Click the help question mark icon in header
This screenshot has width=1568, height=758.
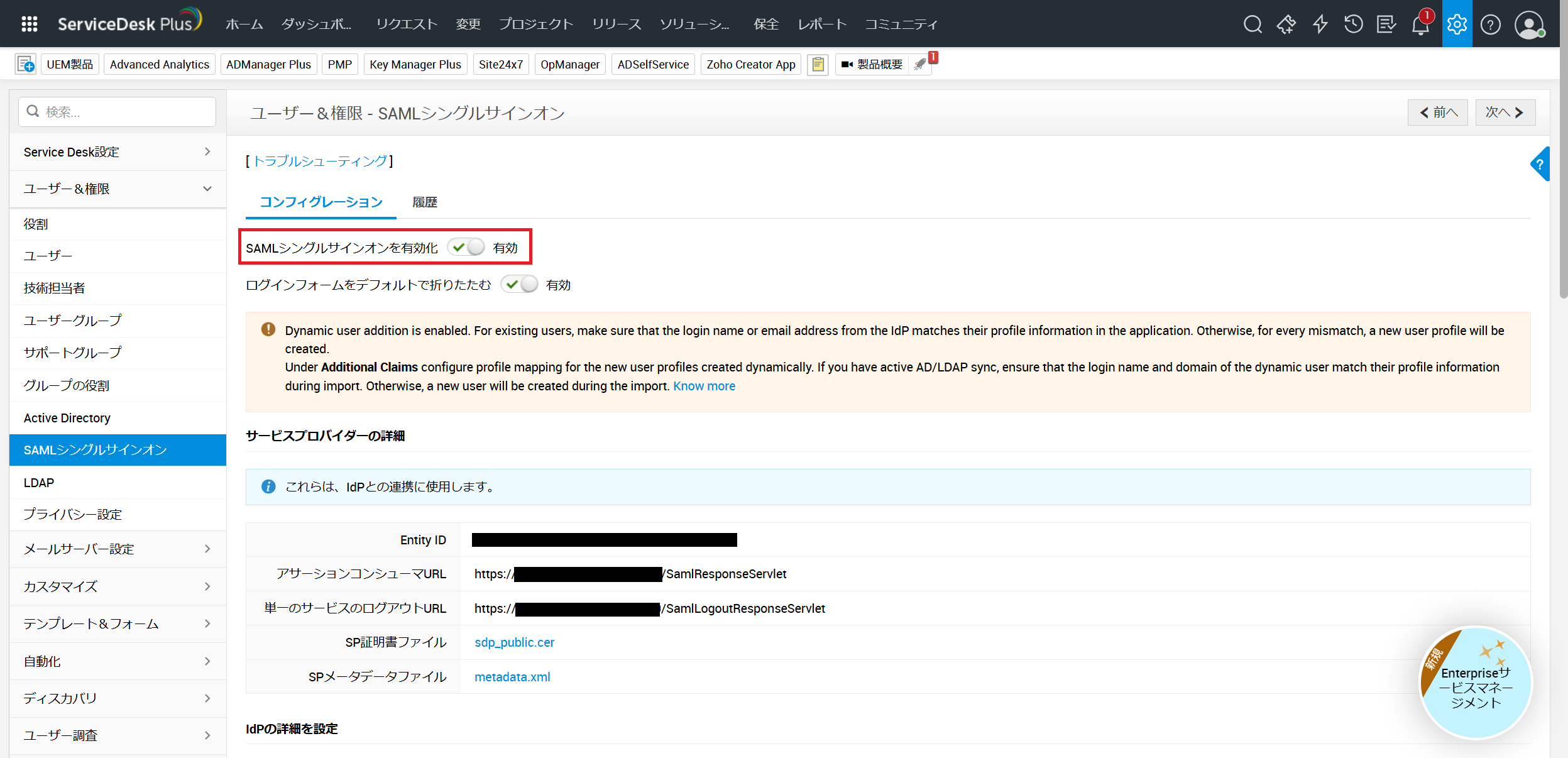(x=1490, y=25)
